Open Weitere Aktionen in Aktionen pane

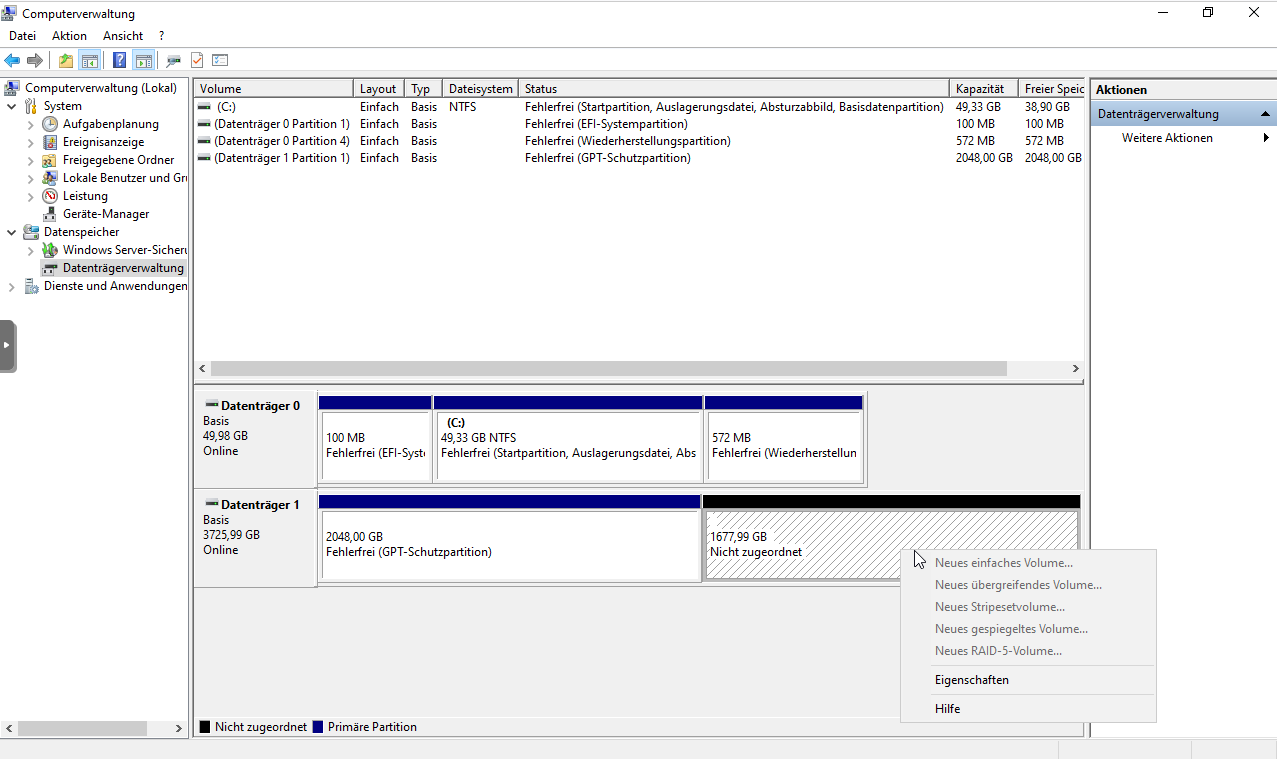pos(1183,138)
